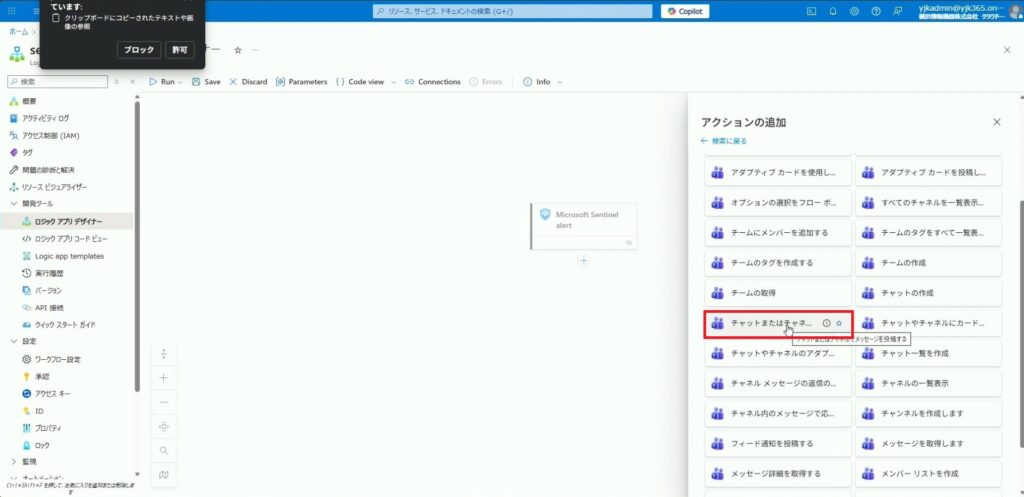
Task: Click the zoom in plus button on canvas
Action: click(164, 377)
